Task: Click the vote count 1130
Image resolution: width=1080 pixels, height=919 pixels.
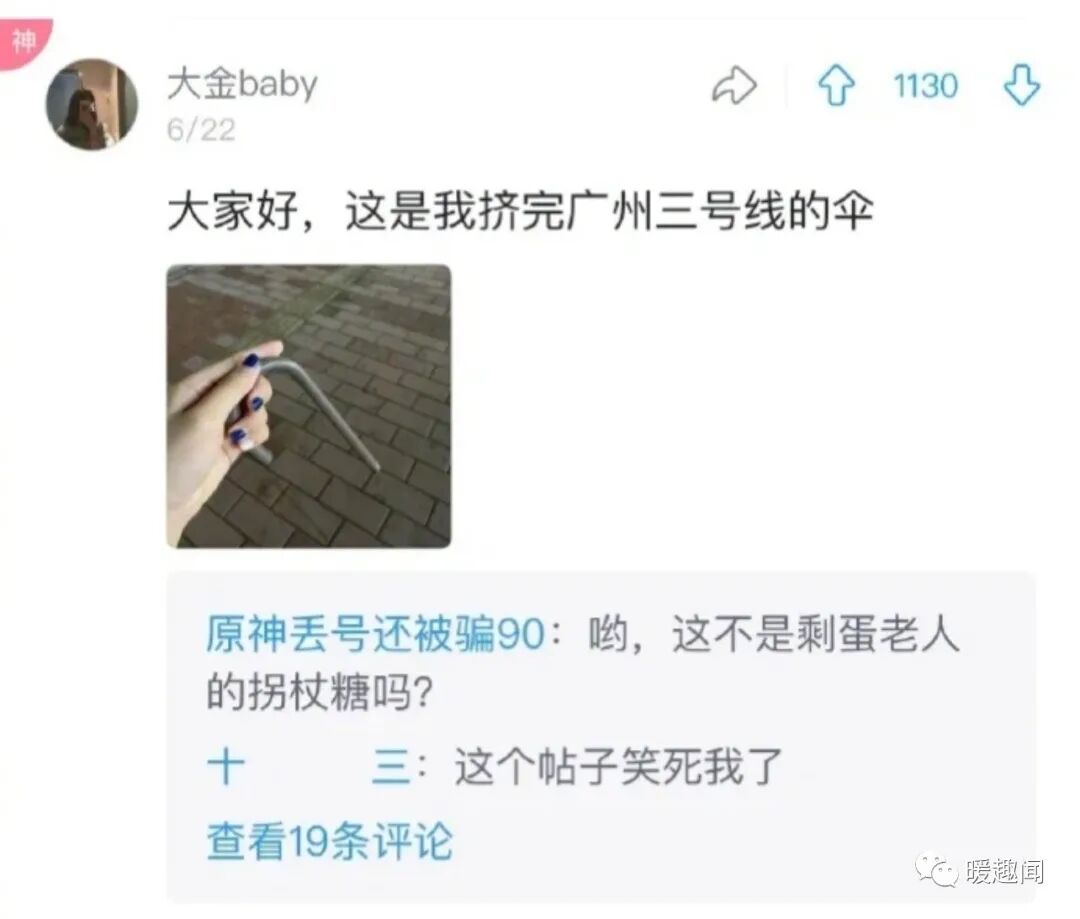Action: tap(926, 86)
